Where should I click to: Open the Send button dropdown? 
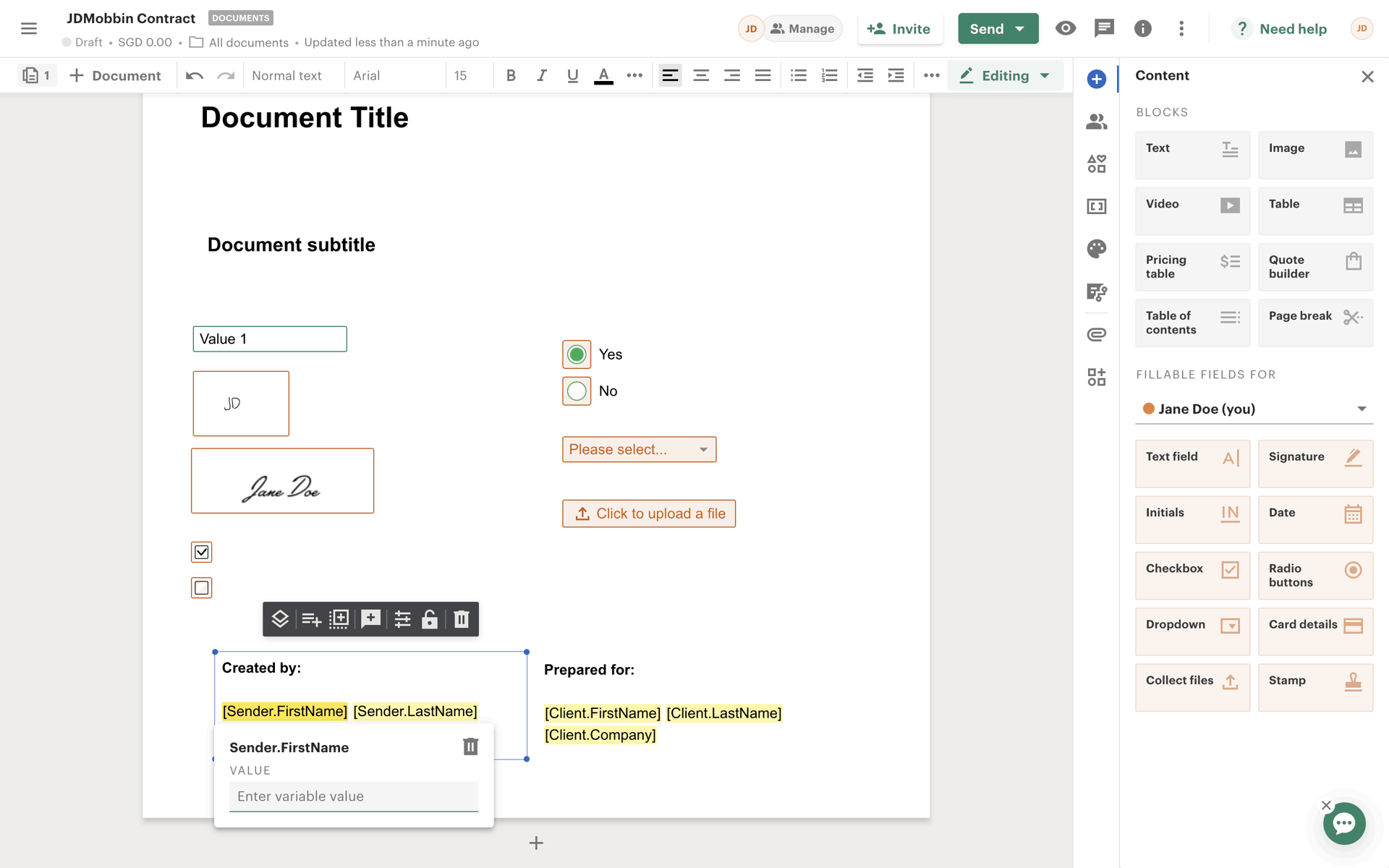point(1020,29)
